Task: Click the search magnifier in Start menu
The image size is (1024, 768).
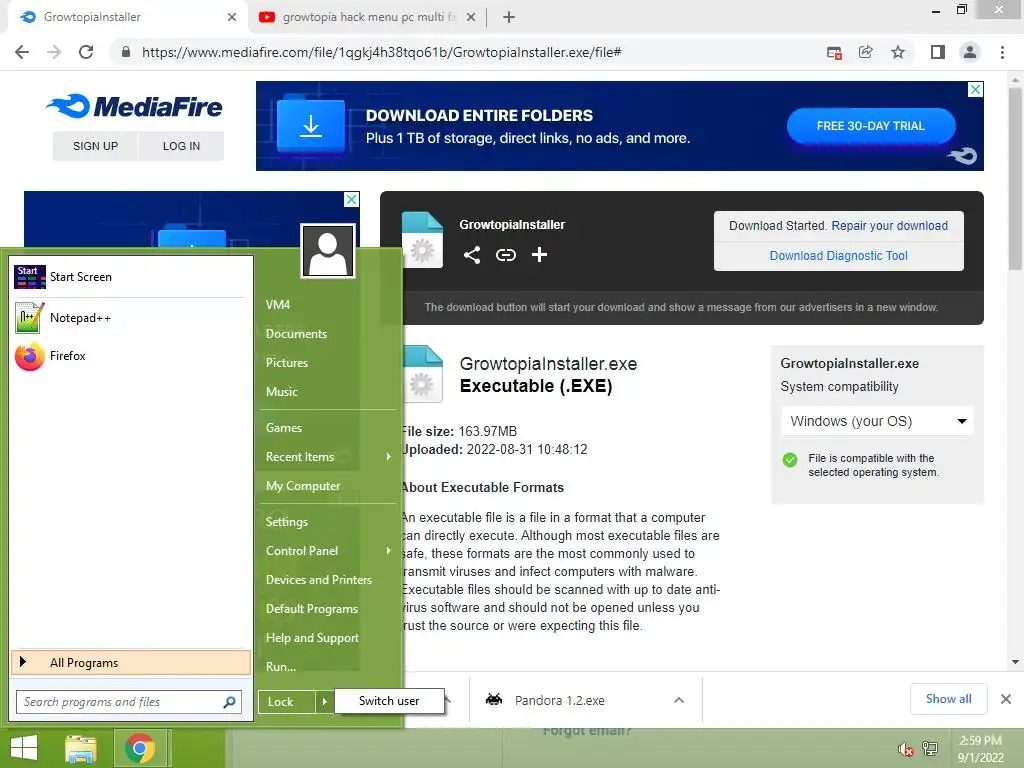Action: [x=229, y=702]
